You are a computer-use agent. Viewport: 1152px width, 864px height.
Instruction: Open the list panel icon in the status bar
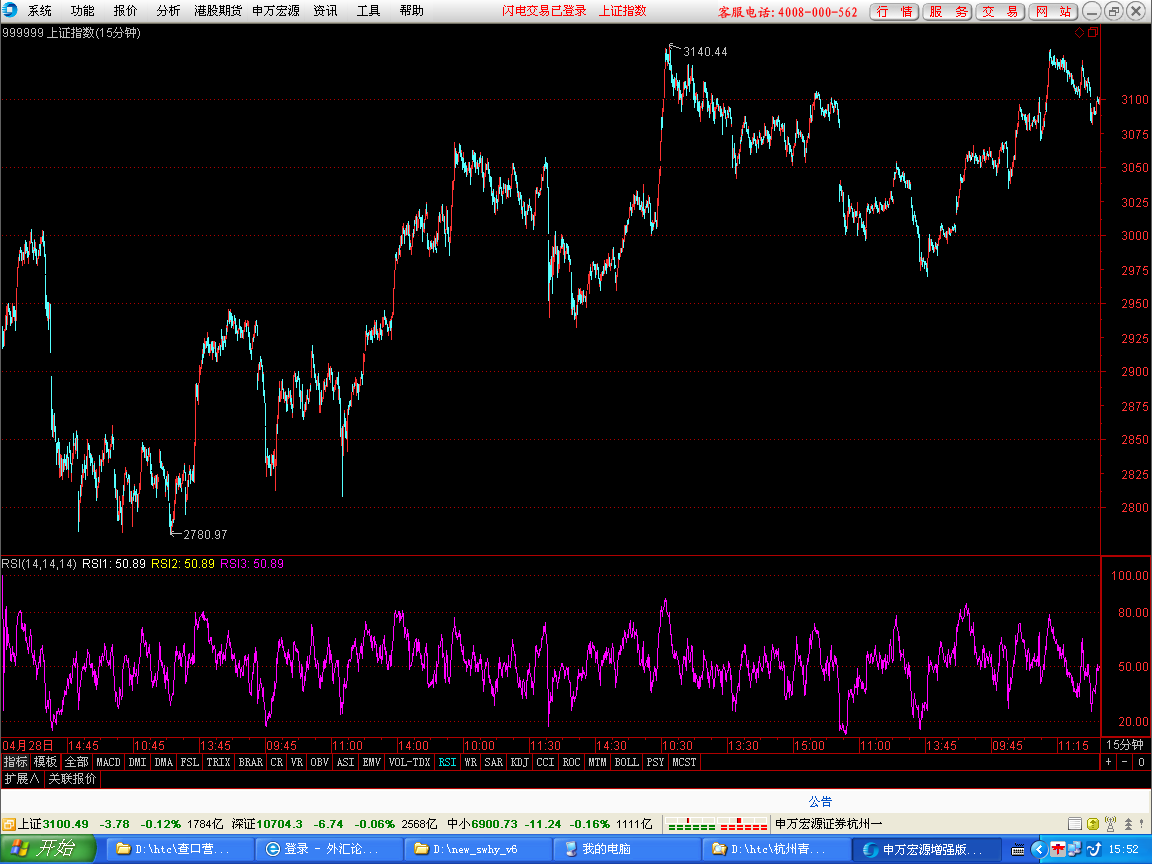click(x=1075, y=824)
